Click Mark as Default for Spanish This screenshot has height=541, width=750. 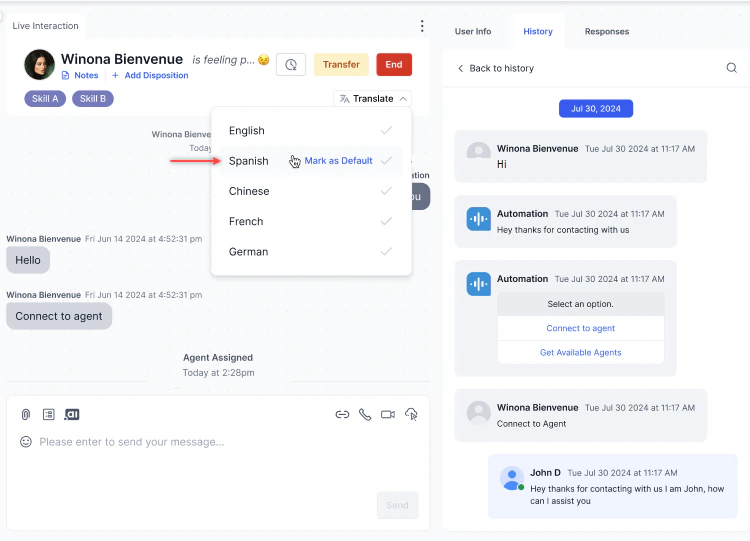[338, 161]
